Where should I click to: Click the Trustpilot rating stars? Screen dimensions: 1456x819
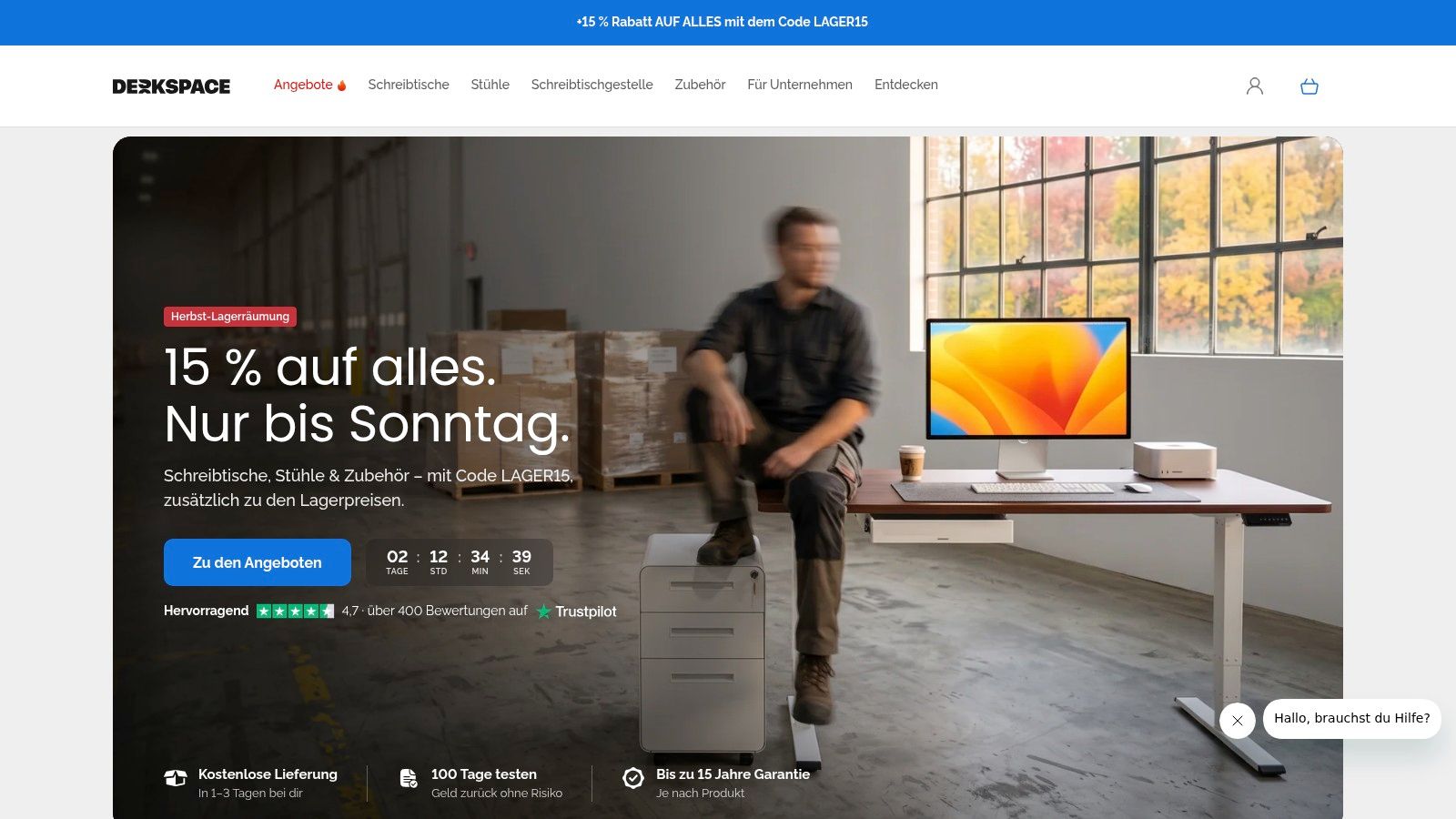(295, 611)
